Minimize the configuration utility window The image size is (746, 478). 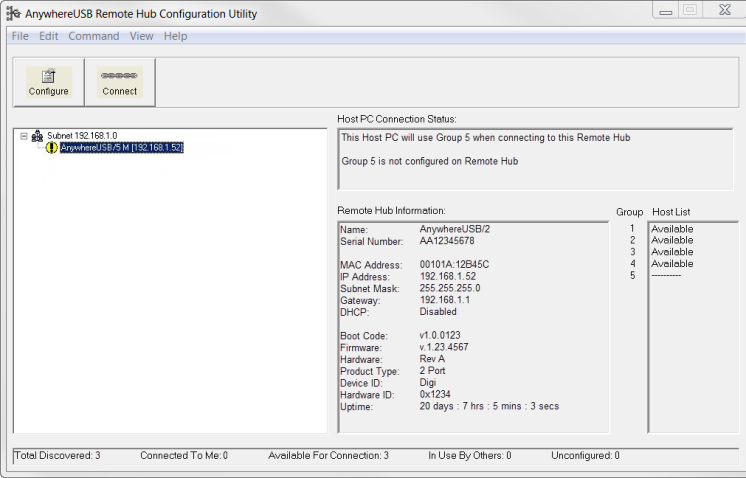(x=666, y=10)
